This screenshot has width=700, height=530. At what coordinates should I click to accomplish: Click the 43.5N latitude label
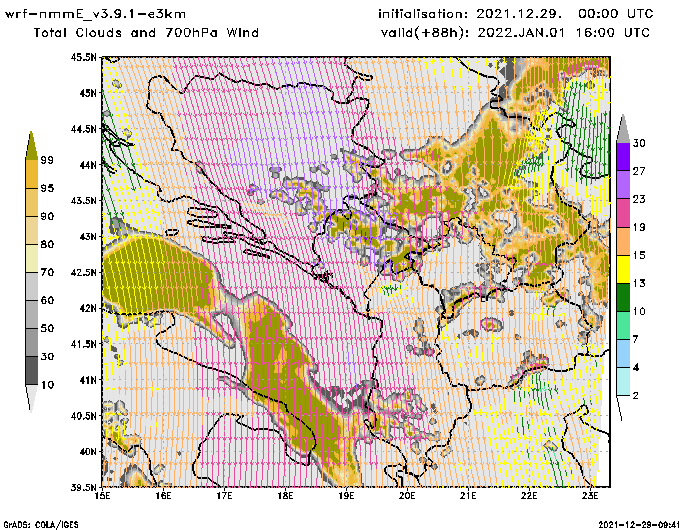click(83, 200)
